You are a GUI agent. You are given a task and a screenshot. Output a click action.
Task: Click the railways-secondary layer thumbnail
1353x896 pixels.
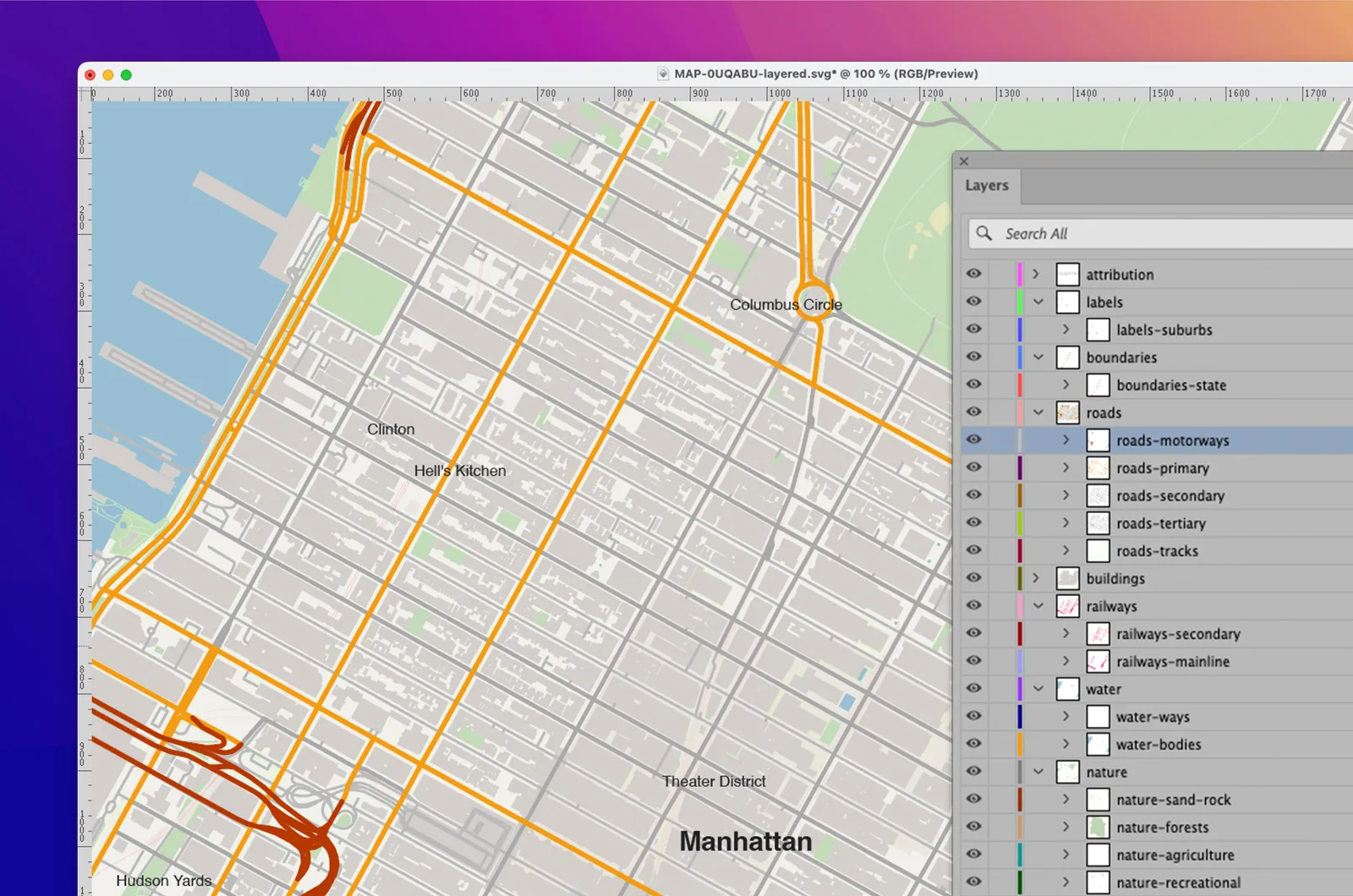tap(1098, 634)
